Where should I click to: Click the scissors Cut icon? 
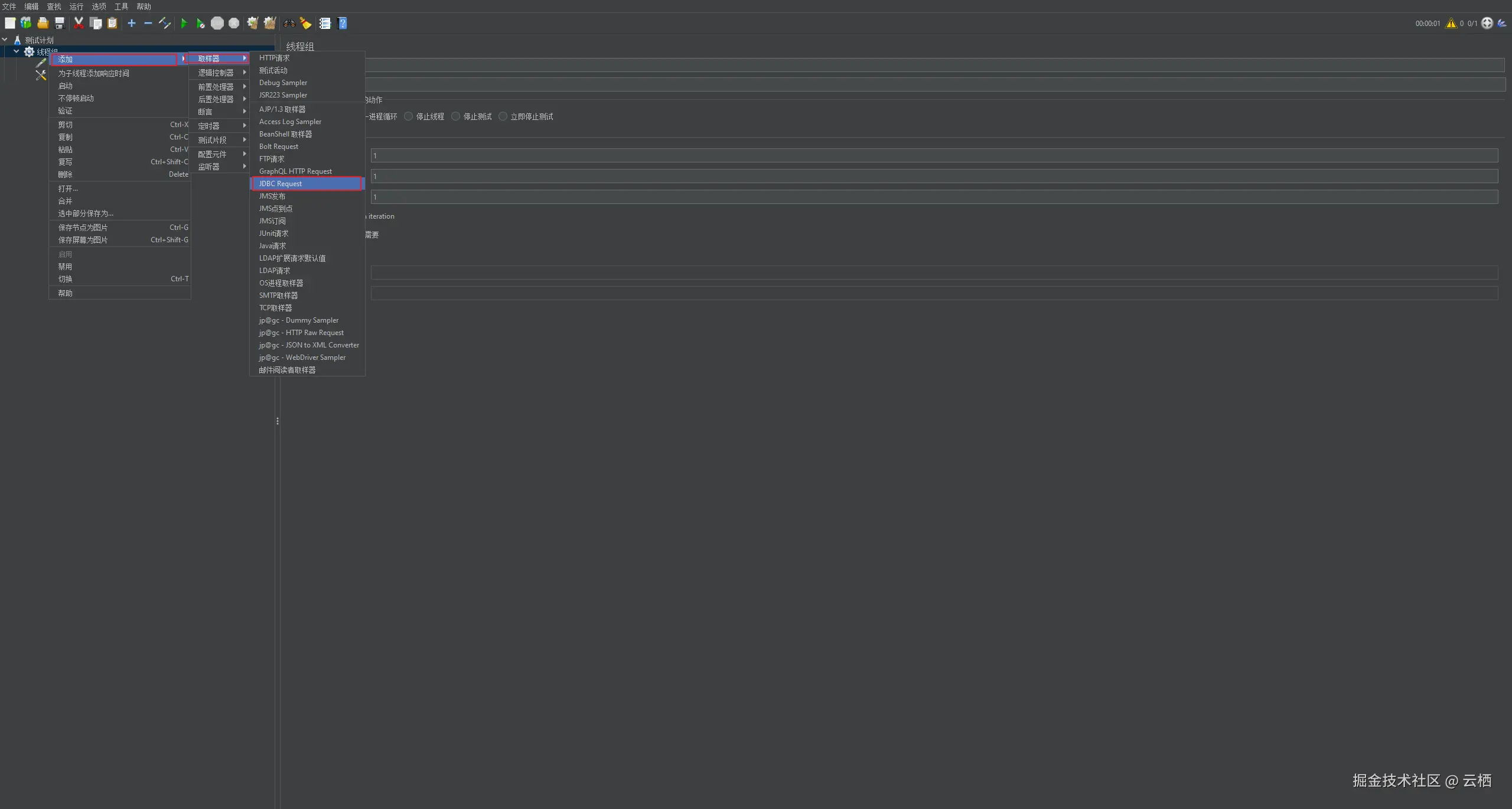[x=79, y=24]
